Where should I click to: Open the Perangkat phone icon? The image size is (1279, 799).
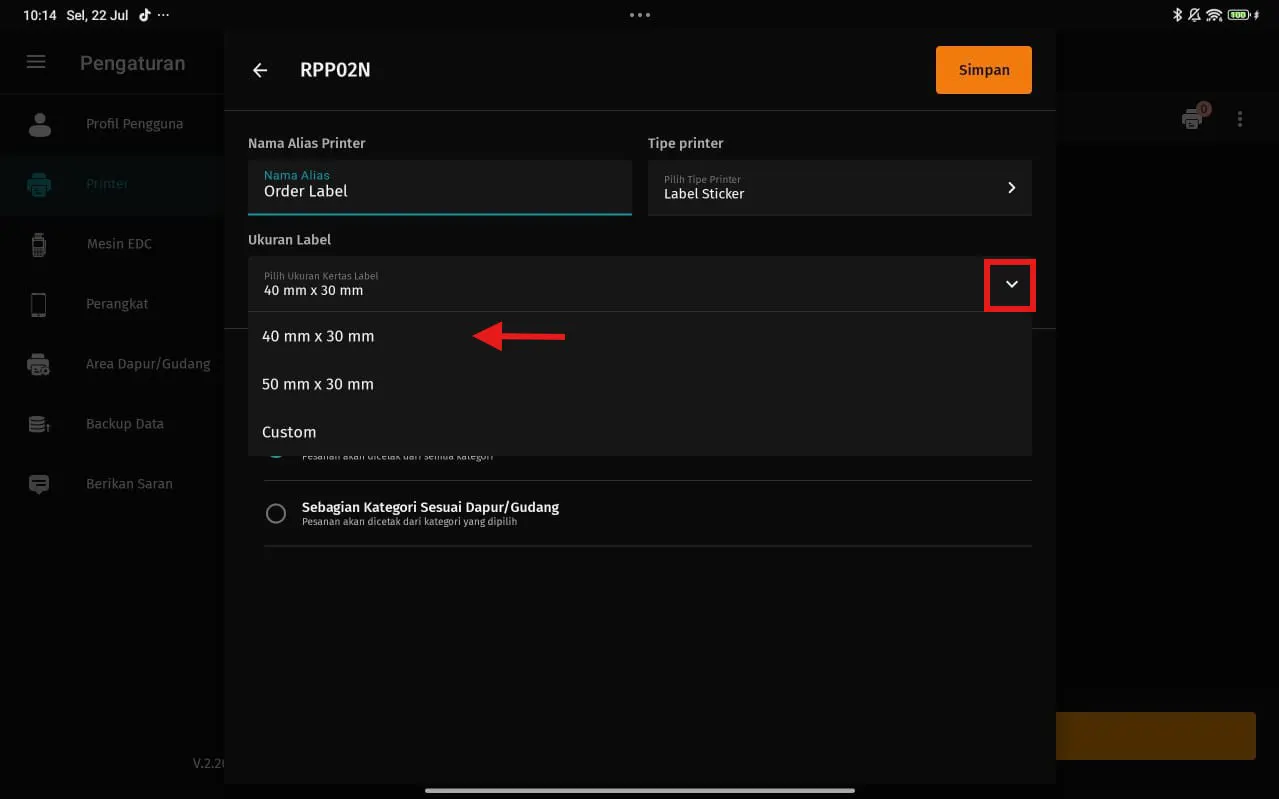(x=39, y=304)
